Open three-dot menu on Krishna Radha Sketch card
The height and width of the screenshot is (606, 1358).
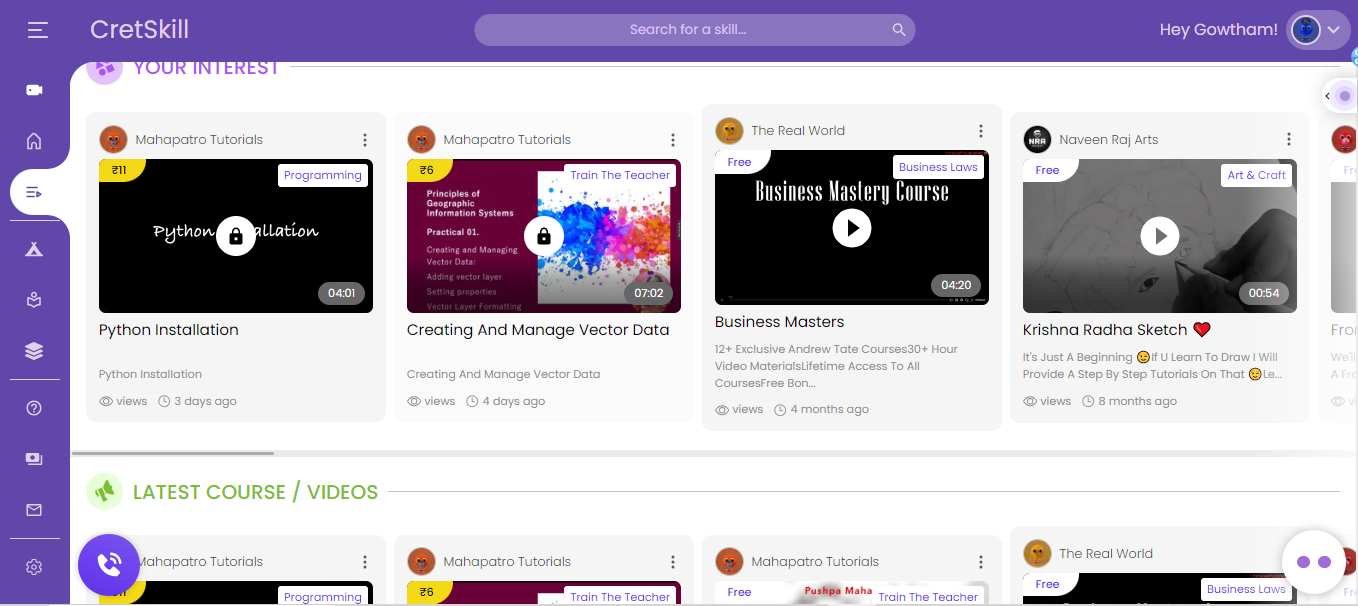pos(1289,140)
